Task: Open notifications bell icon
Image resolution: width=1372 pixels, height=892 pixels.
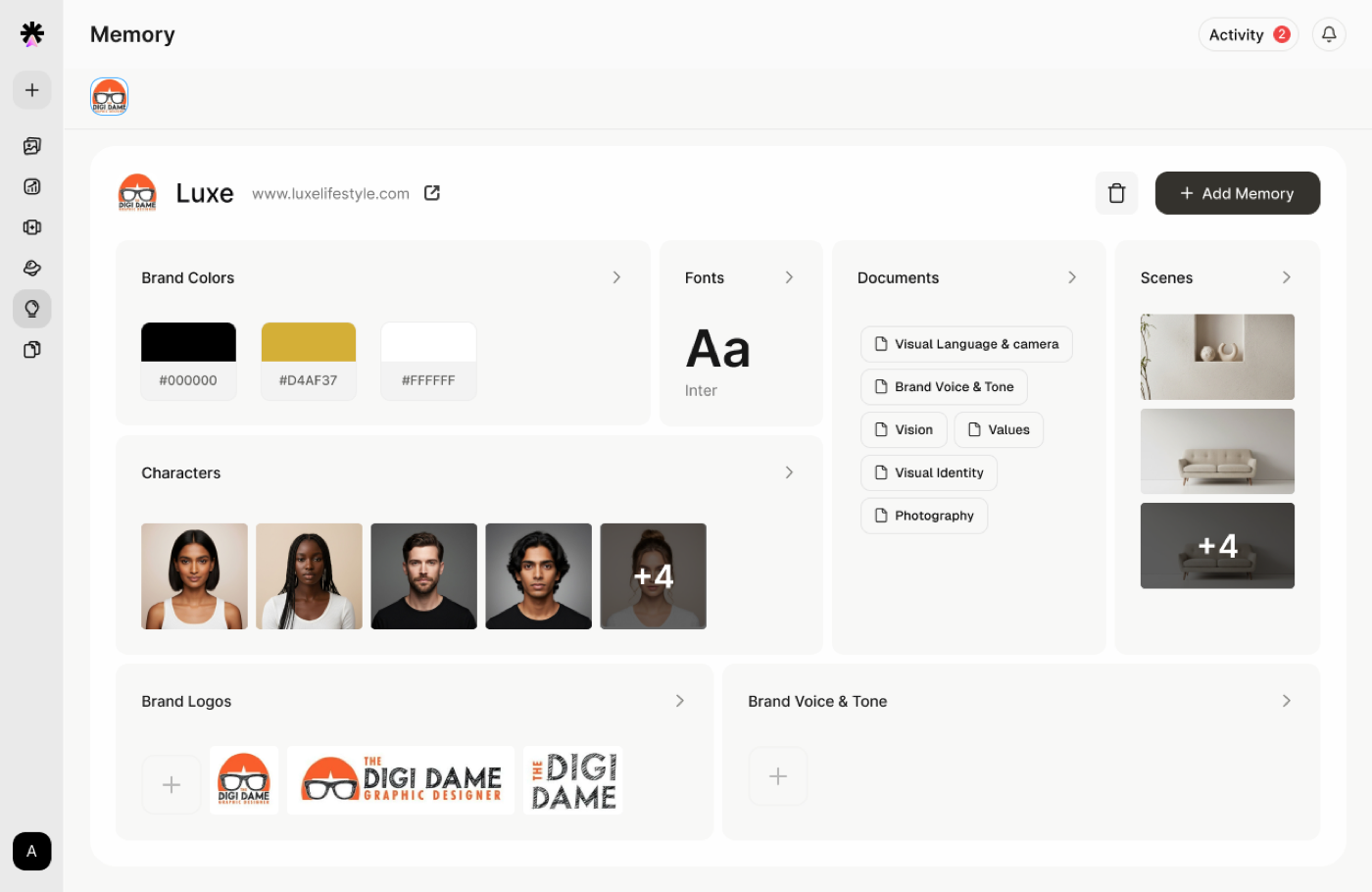Action: tap(1329, 34)
